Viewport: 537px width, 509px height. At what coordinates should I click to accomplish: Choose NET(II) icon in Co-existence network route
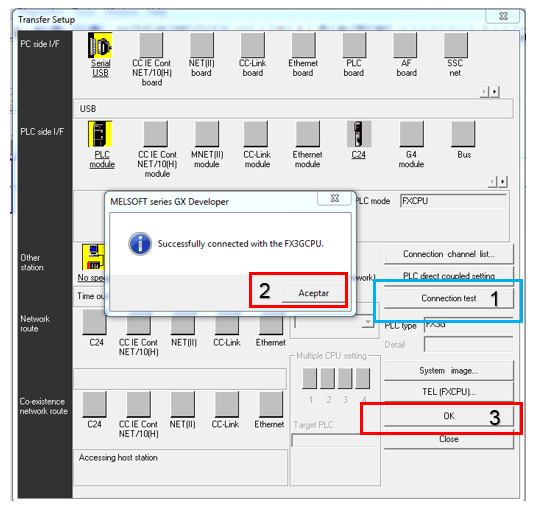coord(183,405)
